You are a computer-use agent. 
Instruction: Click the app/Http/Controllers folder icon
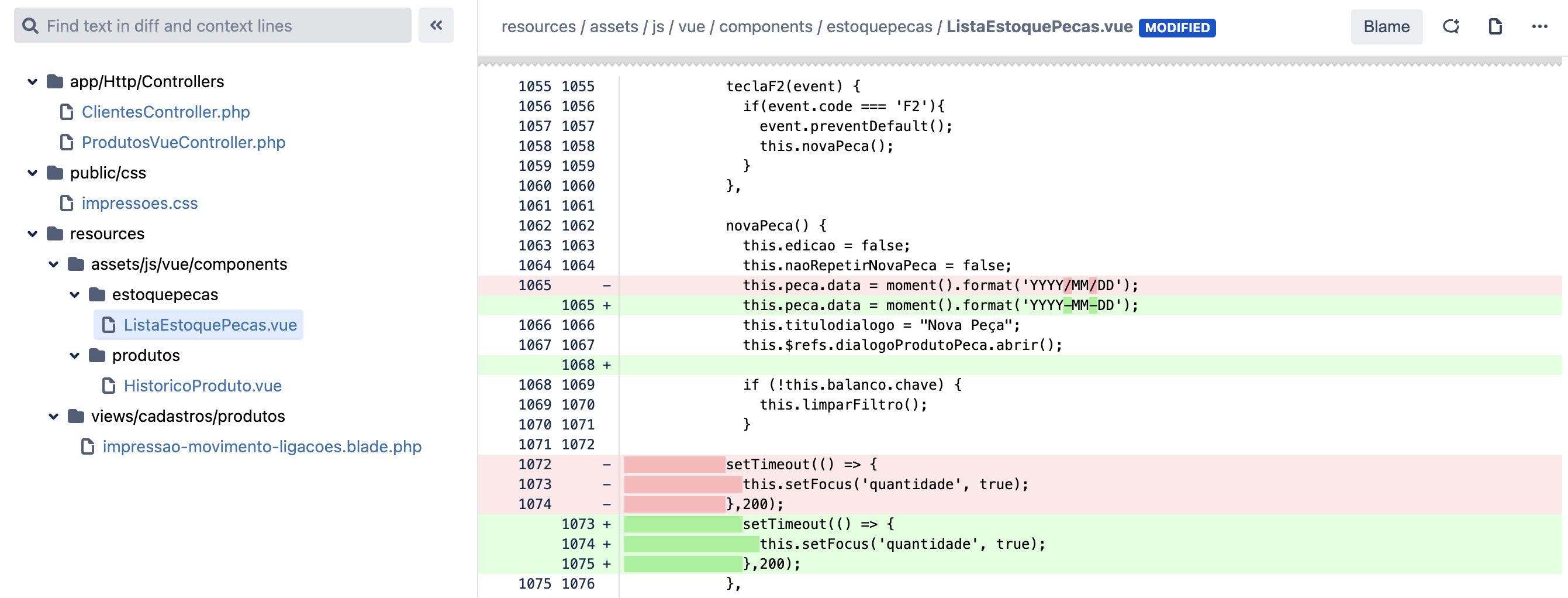(x=56, y=81)
